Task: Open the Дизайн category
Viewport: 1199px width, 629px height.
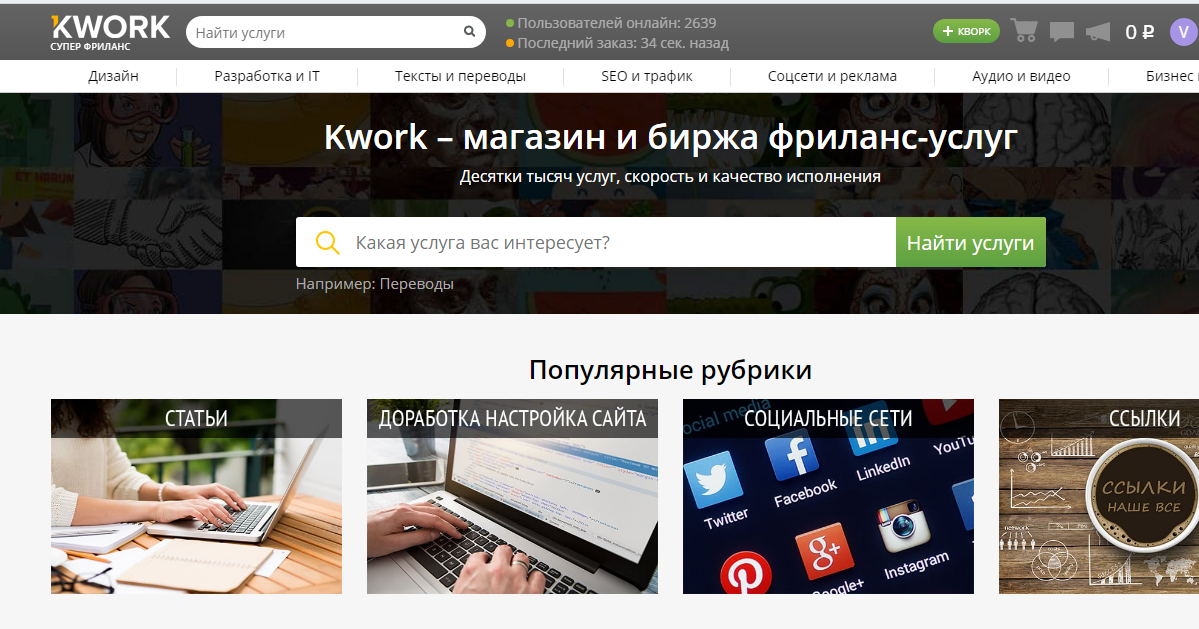Action: coord(112,75)
